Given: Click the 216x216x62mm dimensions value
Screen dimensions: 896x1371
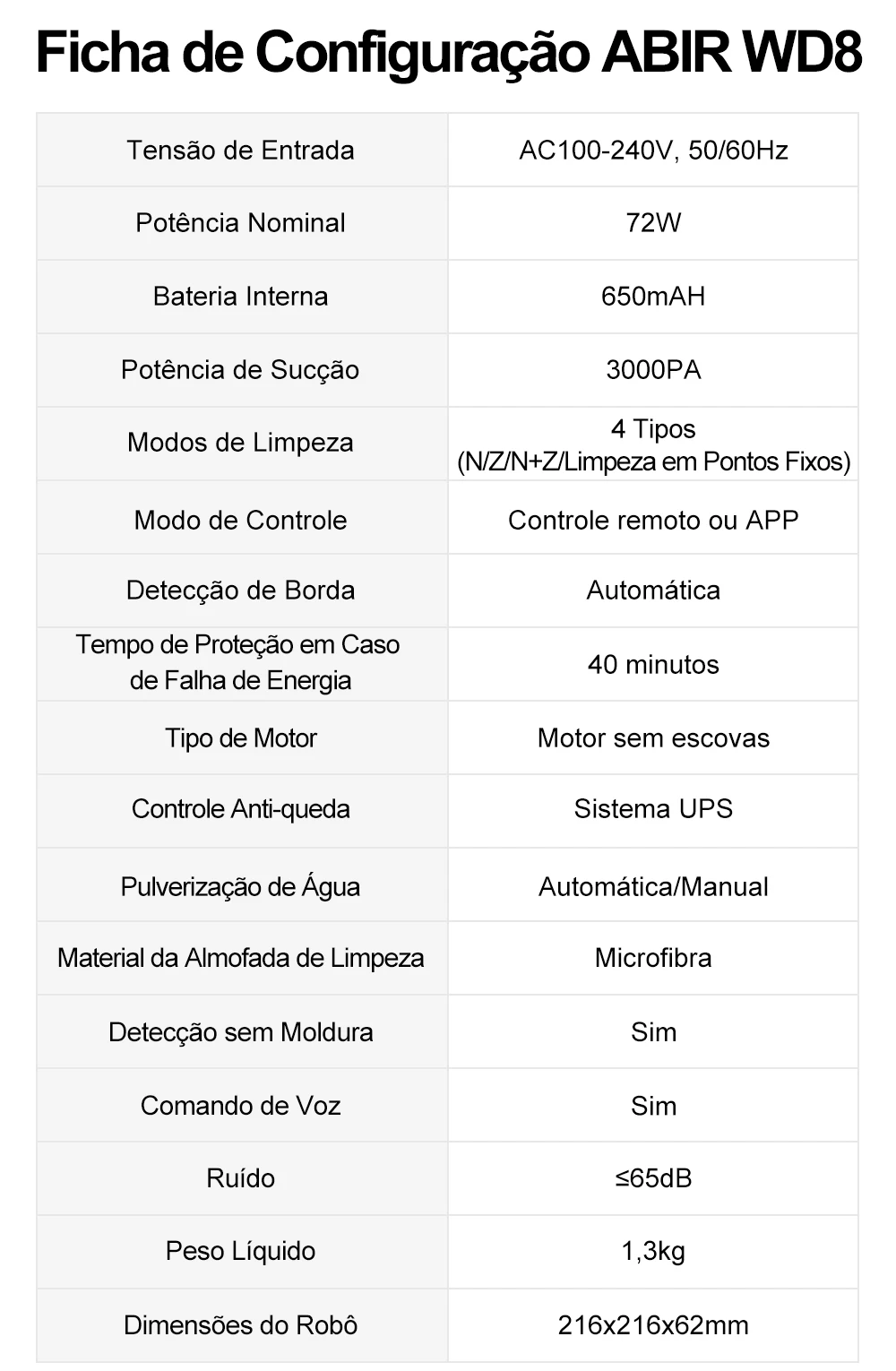Looking at the screenshot, I should click(x=653, y=1324).
